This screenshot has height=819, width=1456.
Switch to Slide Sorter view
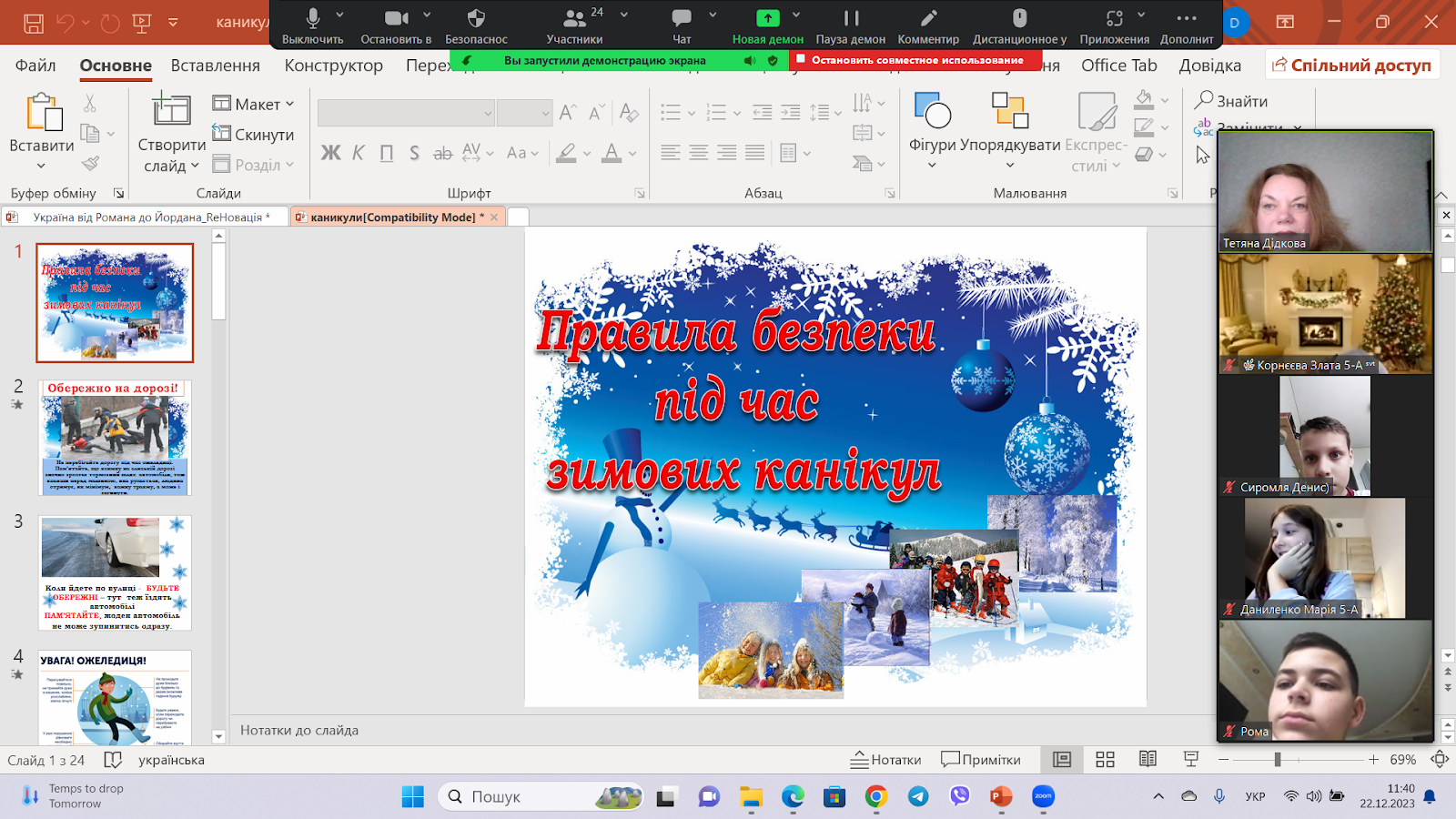pos(1106,759)
